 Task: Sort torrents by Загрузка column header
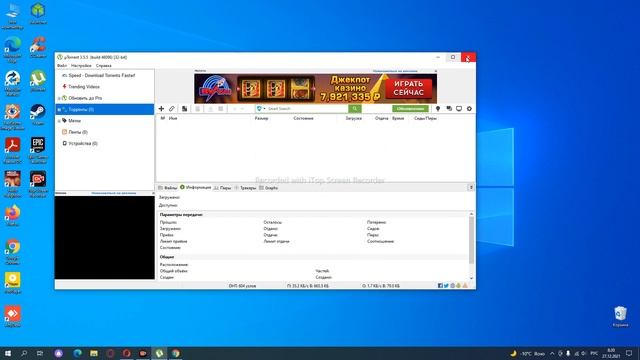[x=353, y=118]
